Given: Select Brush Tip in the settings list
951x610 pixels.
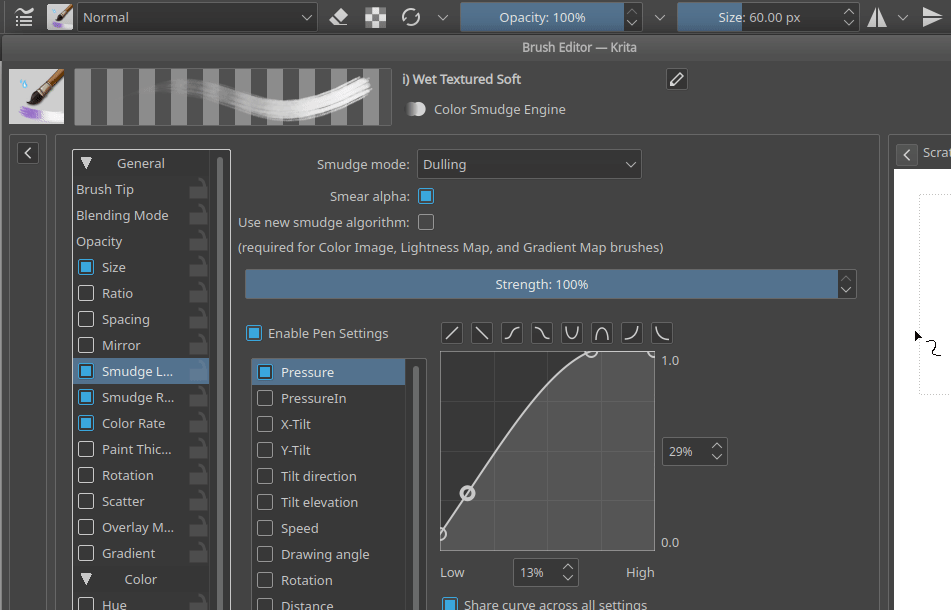Looking at the screenshot, I should click(x=105, y=189).
